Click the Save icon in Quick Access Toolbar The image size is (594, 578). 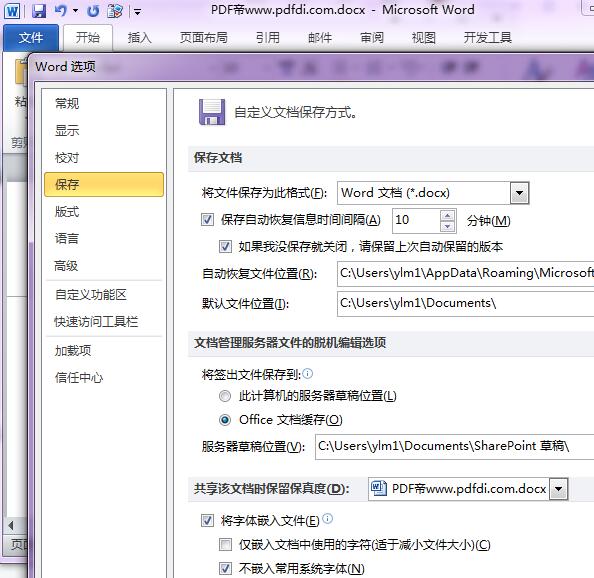(39, 11)
